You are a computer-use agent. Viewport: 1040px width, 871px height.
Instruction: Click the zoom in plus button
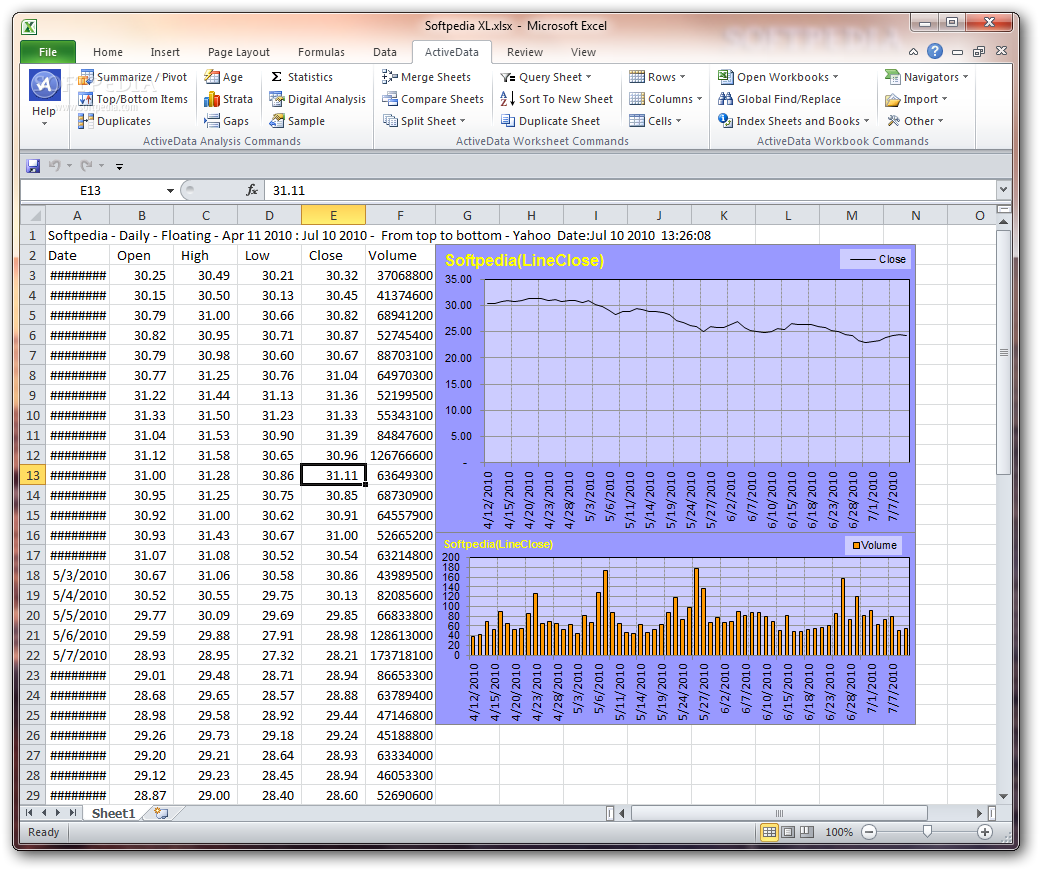pos(985,832)
